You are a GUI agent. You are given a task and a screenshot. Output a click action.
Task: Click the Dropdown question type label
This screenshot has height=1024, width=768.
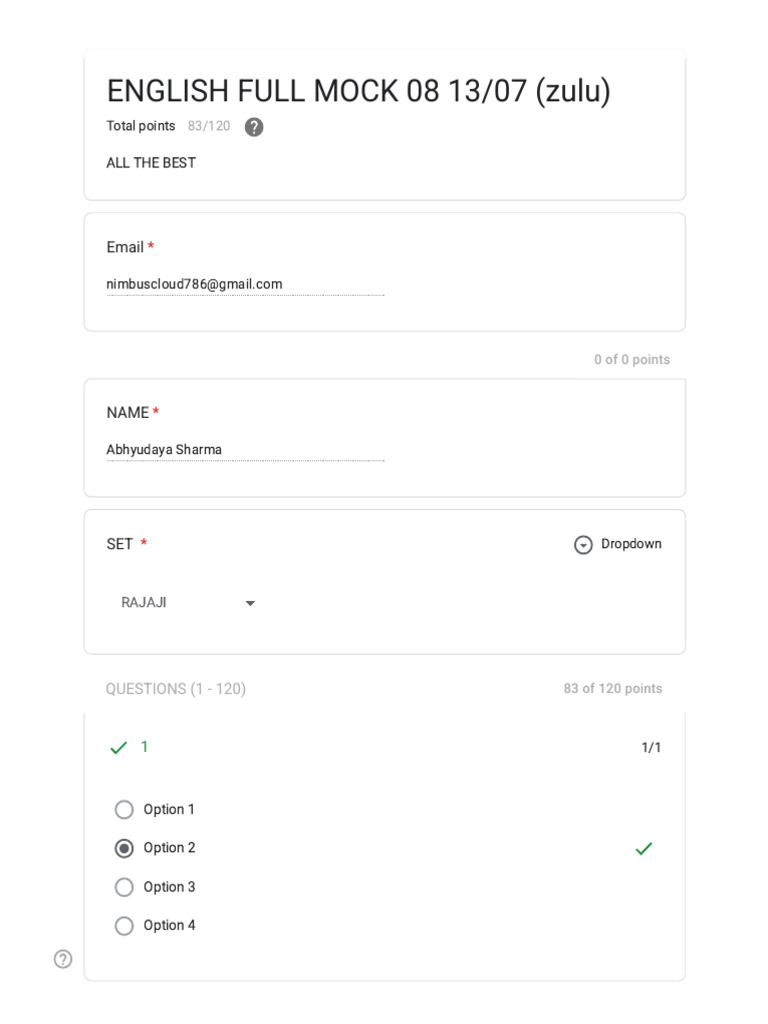(x=631, y=544)
